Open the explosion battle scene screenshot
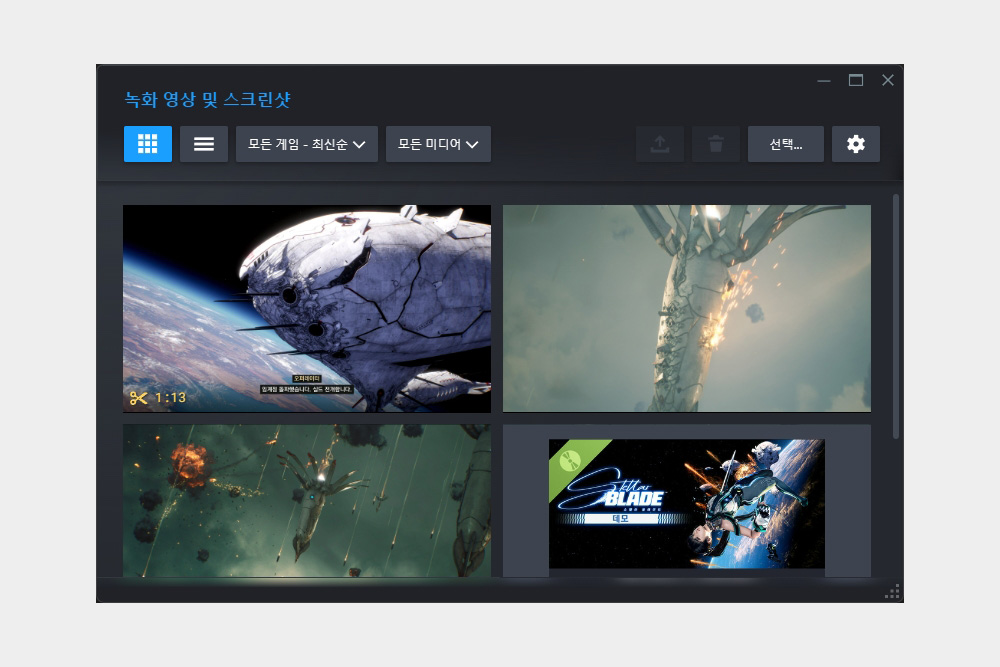This screenshot has height=667, width=1000. 307,501
